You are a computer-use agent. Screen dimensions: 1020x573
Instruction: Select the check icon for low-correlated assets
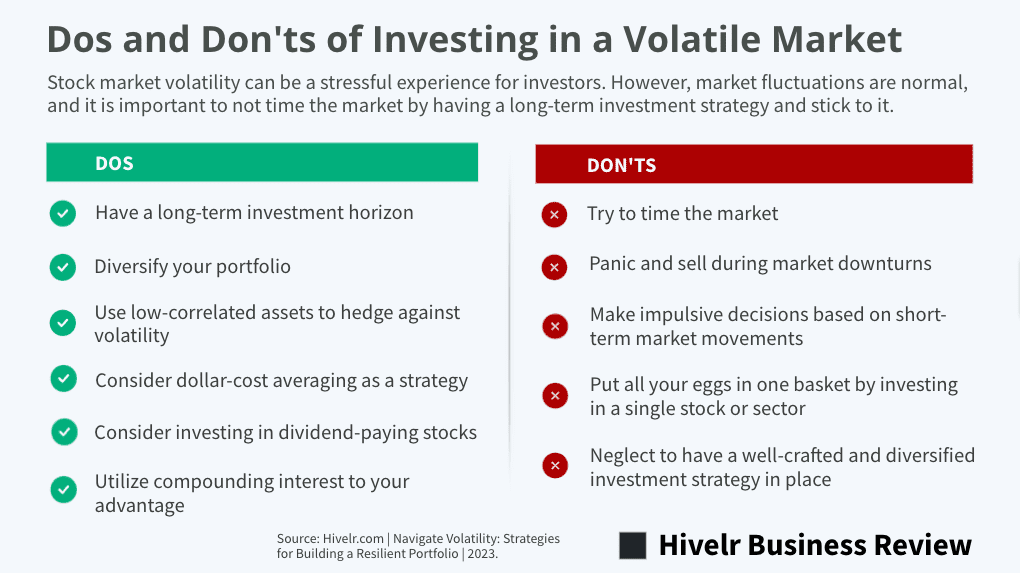[x=63, y=323]
